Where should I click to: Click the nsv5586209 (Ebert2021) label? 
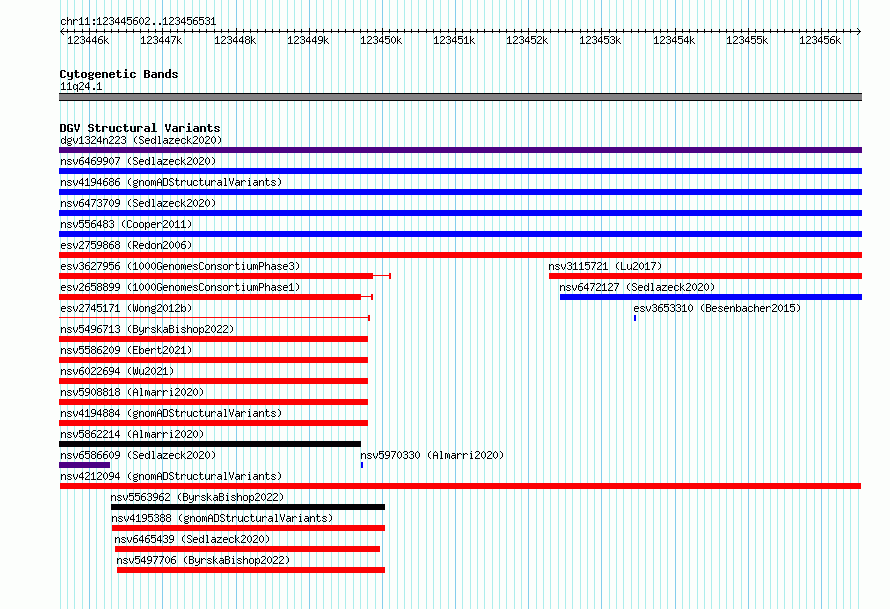pos(126,350)
